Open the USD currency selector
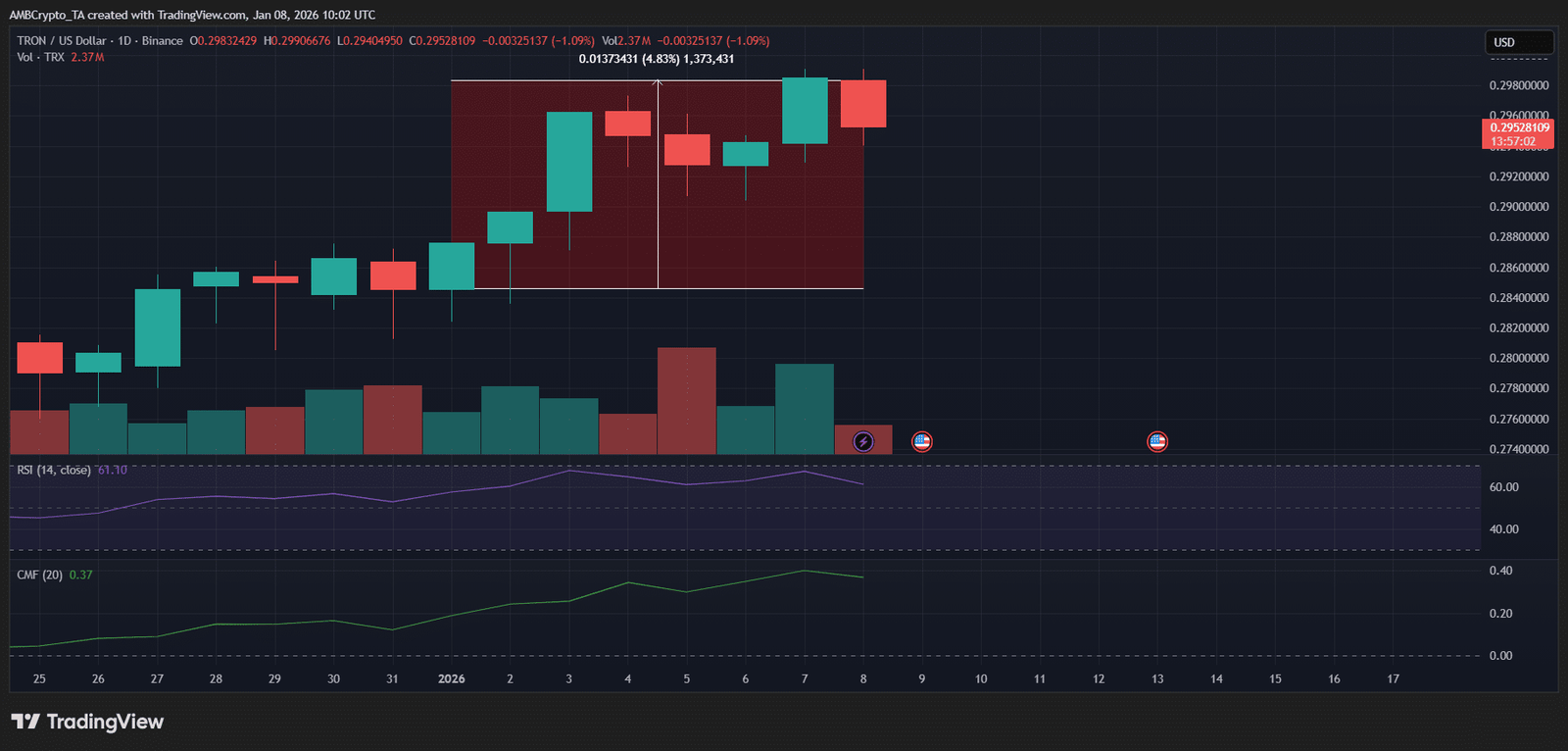This screenshot has height=751, width=1568. point(1518,42)
